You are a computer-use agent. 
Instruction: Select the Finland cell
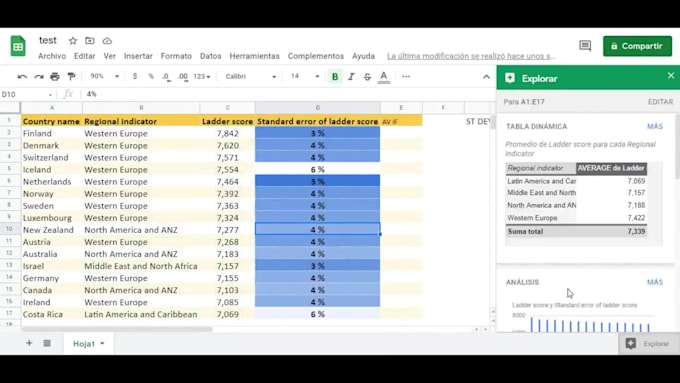click(51, 133)
